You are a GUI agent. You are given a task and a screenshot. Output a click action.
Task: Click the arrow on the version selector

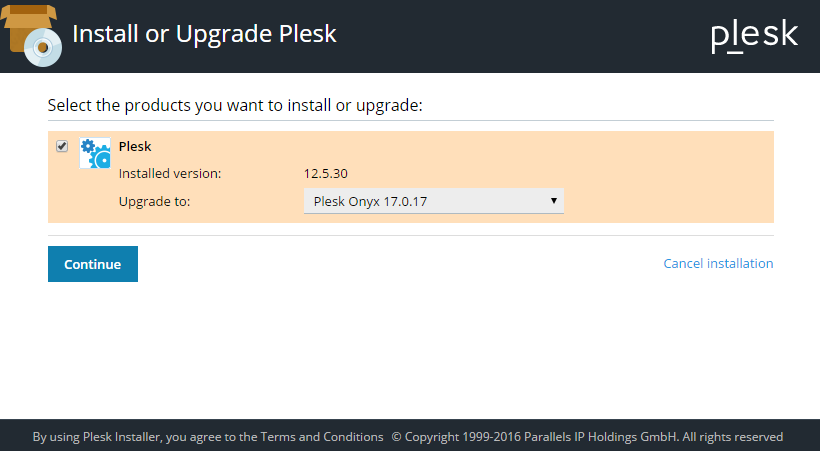pos(553,201)
